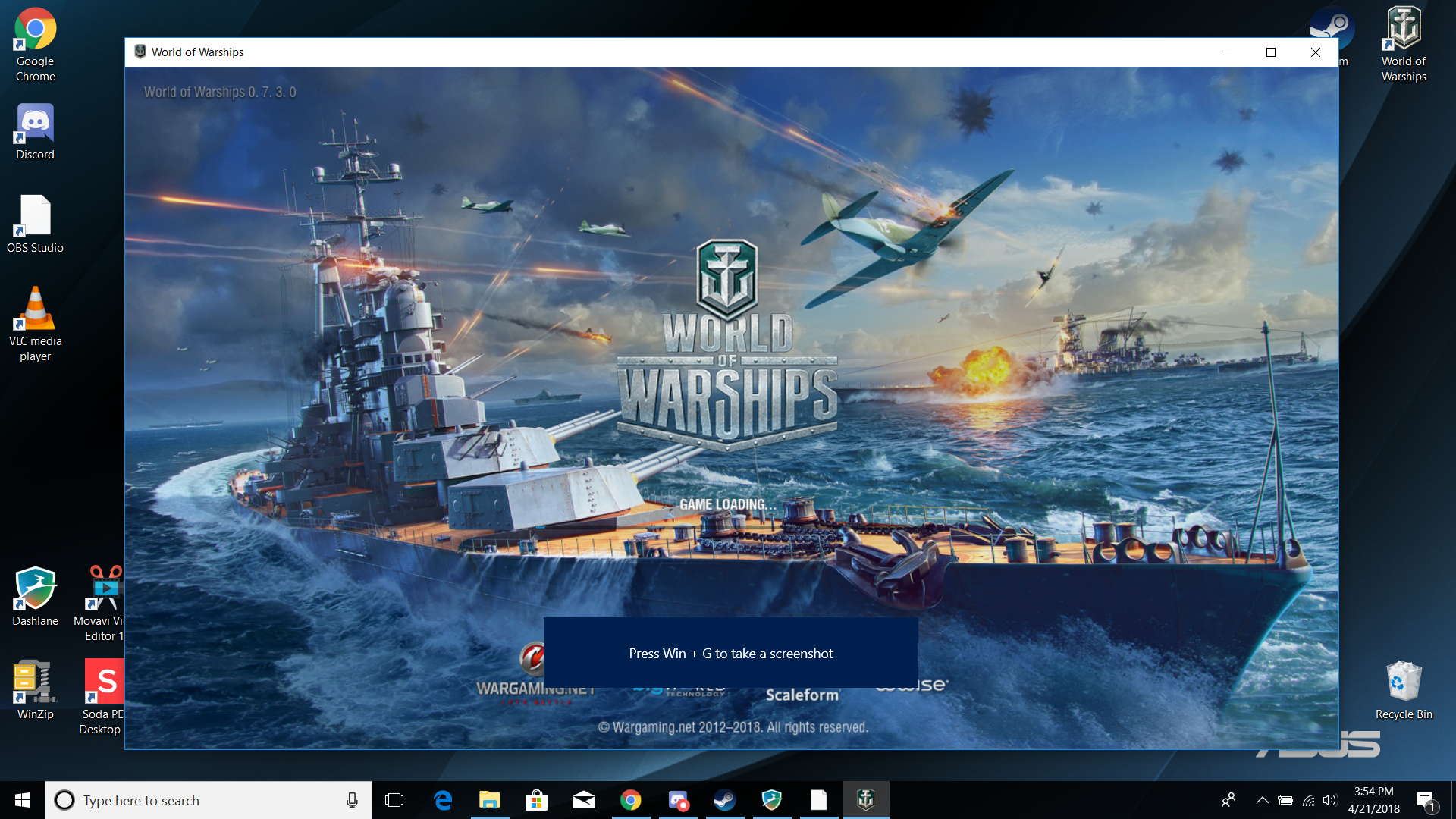Click Steam icon in the taskbar

click(x=724, y=800)
